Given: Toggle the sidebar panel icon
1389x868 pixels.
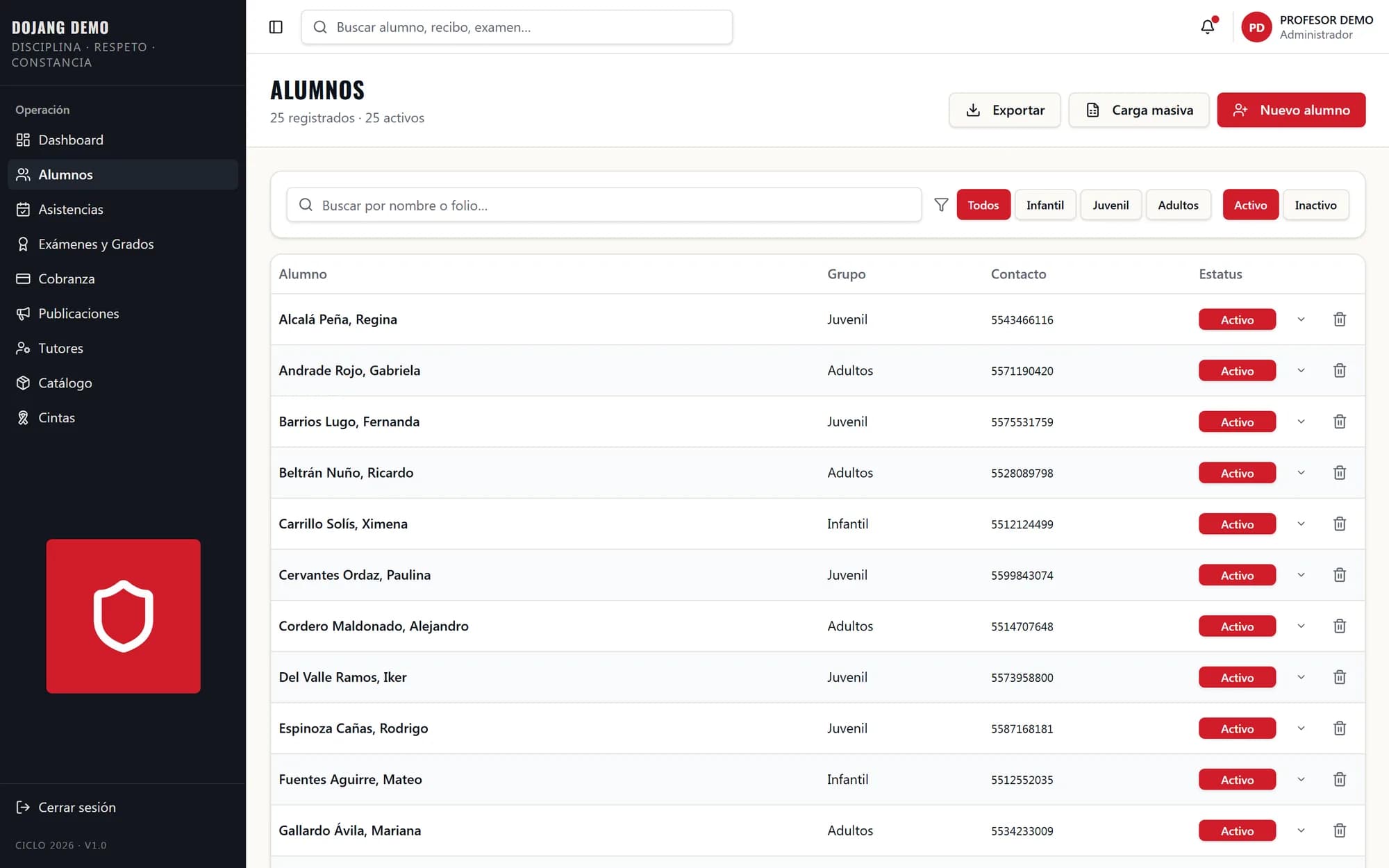Looking at the screenshot, I should click(276, 27).
